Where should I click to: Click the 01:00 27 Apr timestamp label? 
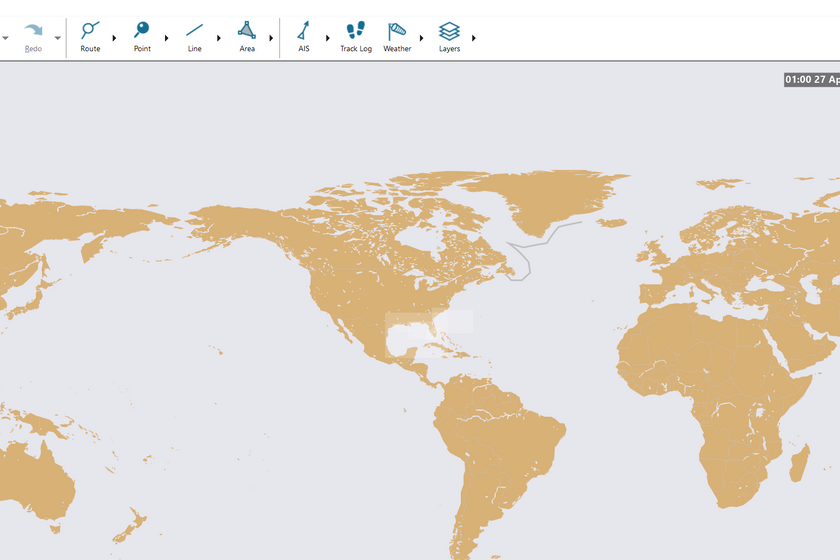point(812,79)
